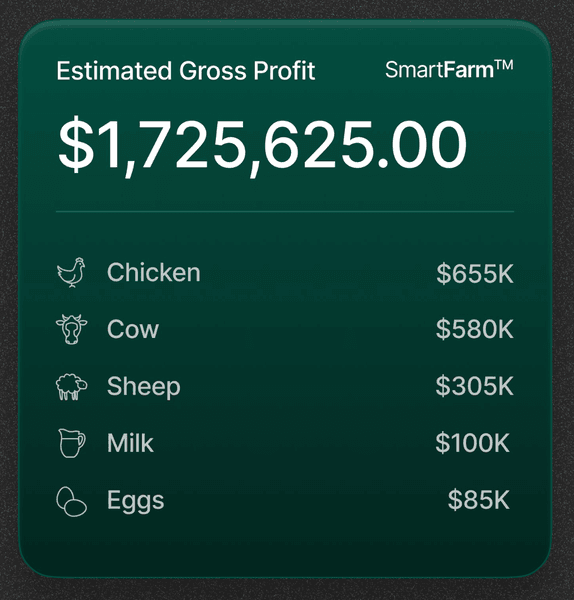Click the $655K chicken profit value

[475, 273]
